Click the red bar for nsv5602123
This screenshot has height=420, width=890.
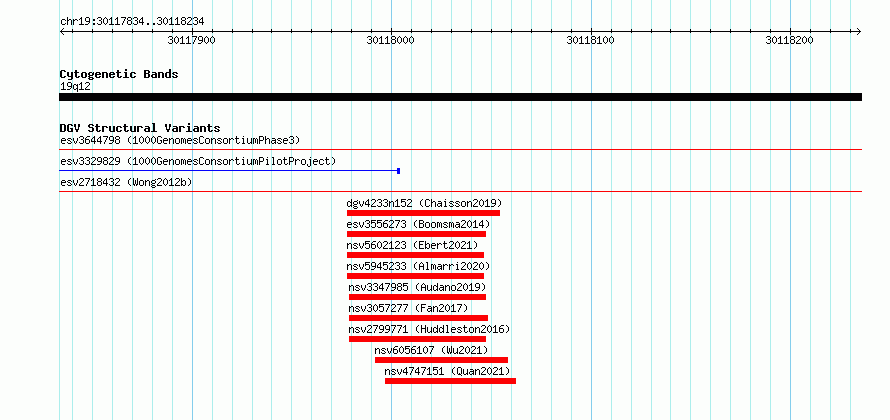click(x=415, y=255)
